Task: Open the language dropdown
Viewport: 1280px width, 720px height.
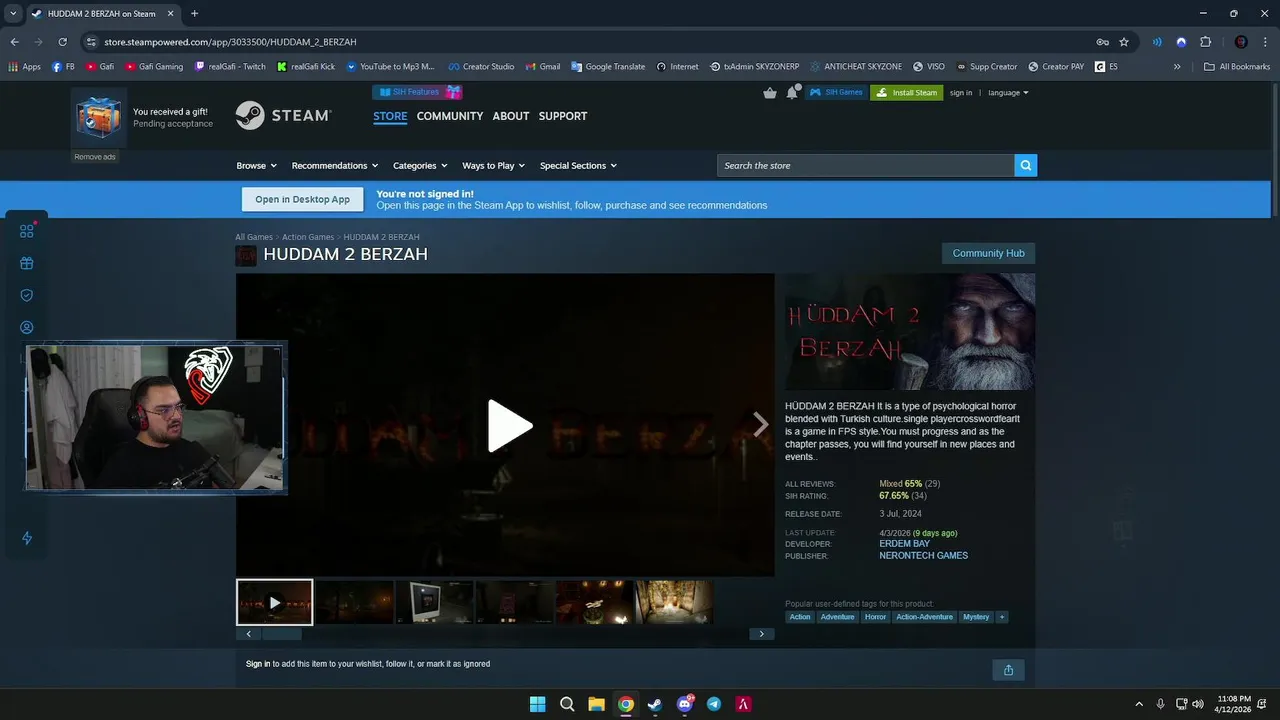Action: click(1008, 93)
